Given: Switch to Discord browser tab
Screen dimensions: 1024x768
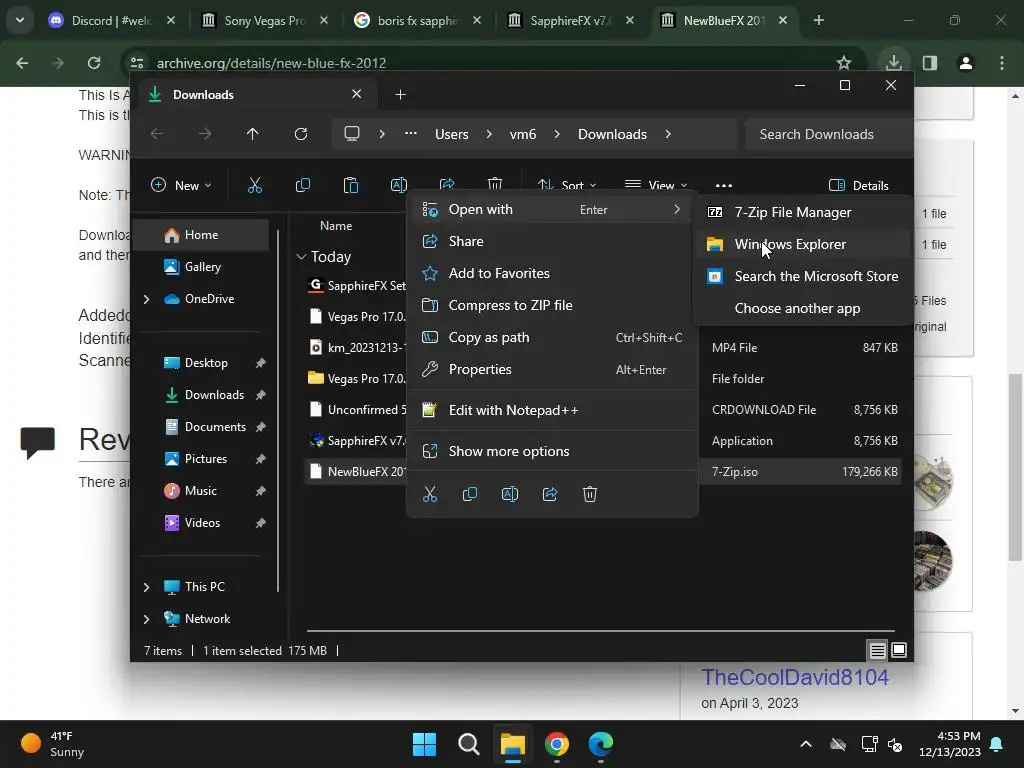Looking at the screenshot, I should coord(112,20).
